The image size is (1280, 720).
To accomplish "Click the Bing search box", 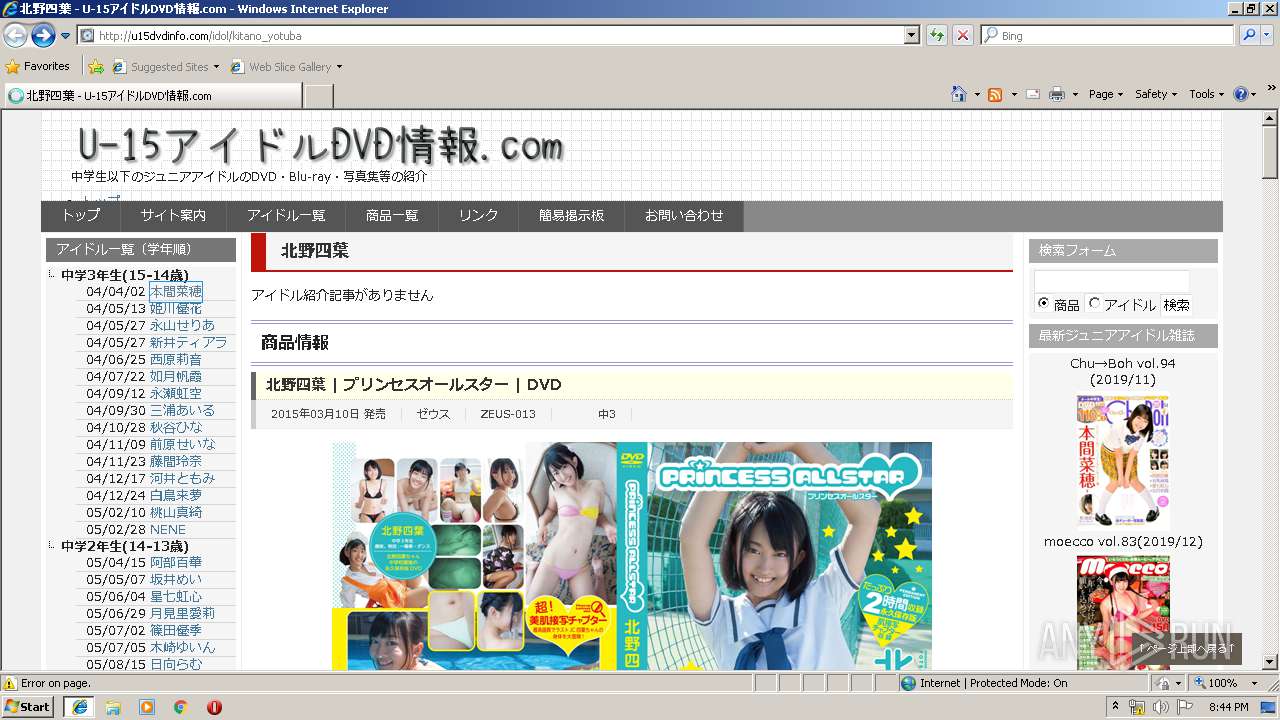I will click(1107, 36).
